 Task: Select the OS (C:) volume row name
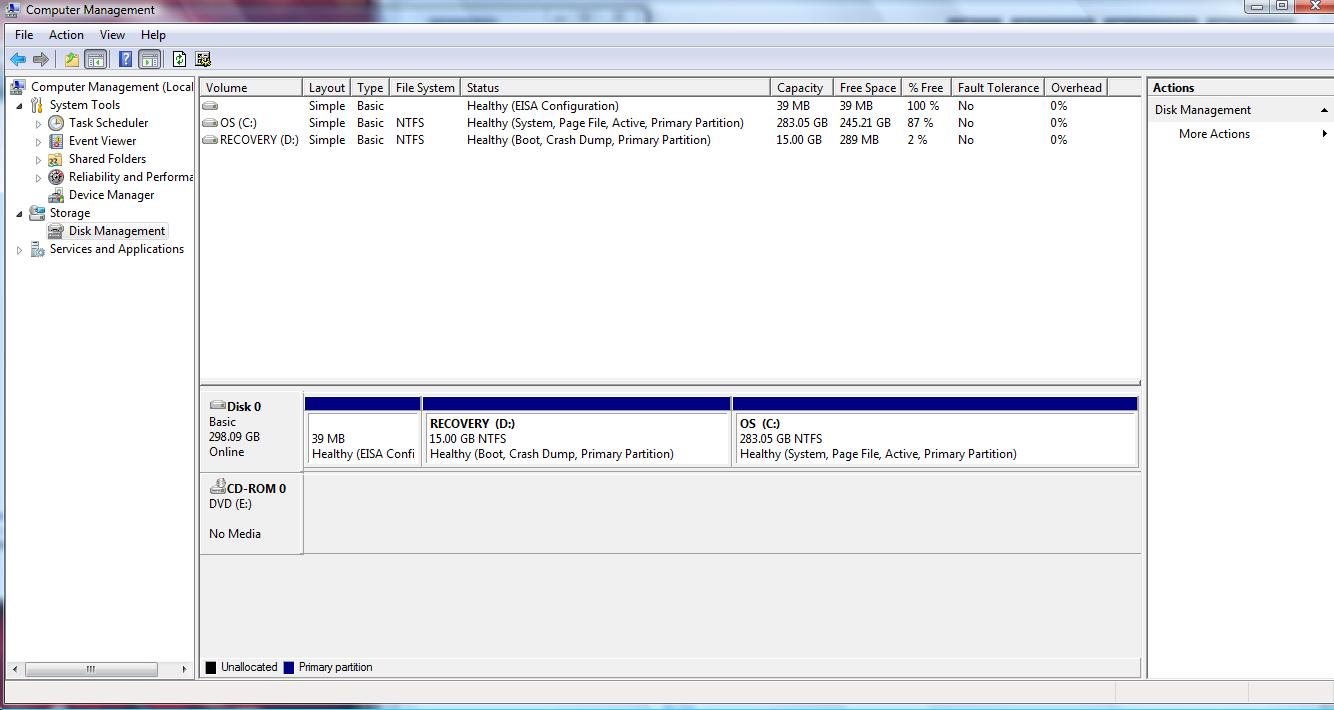tap(238, 123)
